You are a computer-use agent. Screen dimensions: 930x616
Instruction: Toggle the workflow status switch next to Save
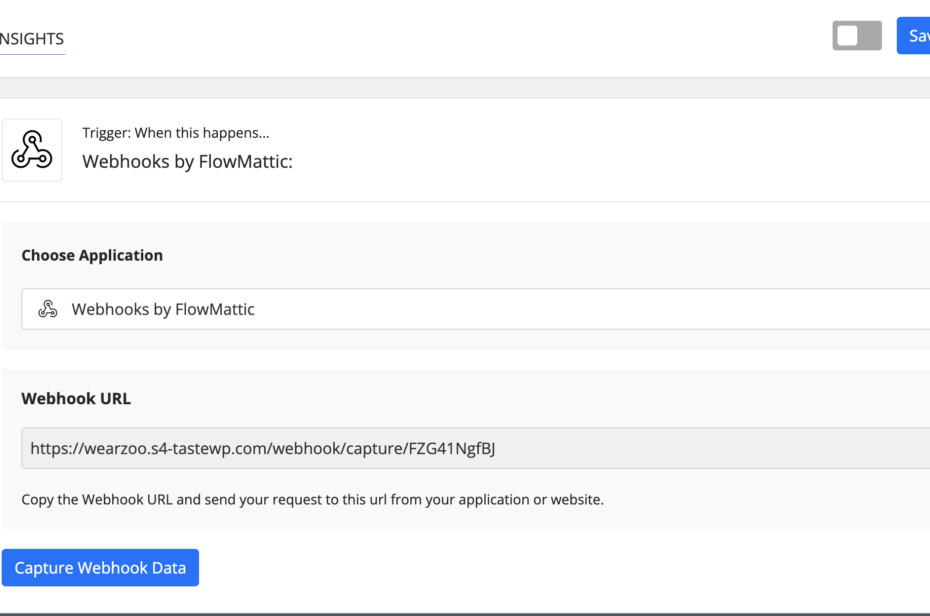click(x=857, y=36)
